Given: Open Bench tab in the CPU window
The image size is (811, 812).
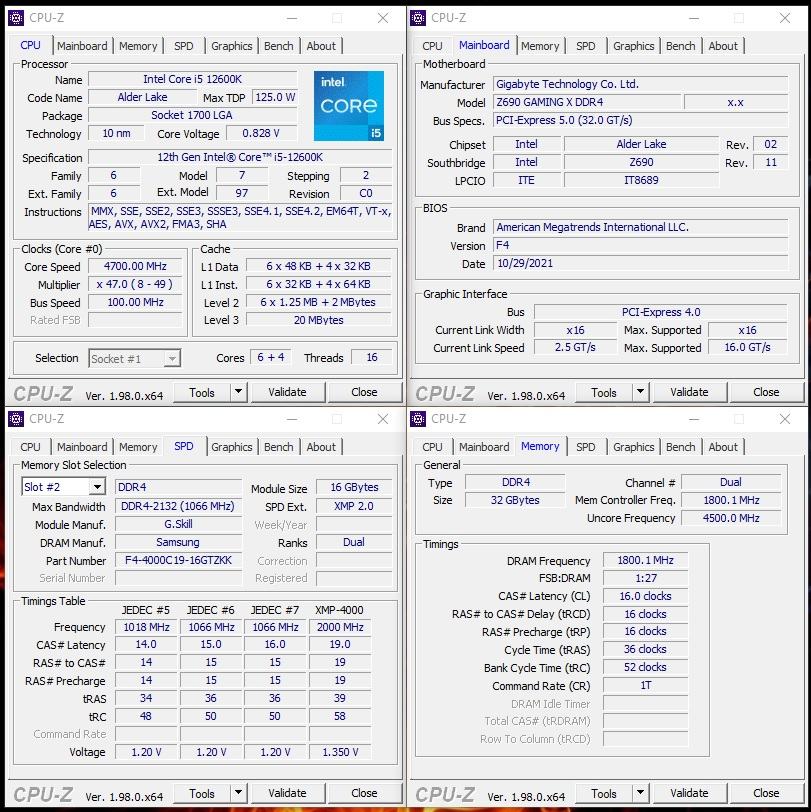Looking at the screenshot, I should (279, 46).
